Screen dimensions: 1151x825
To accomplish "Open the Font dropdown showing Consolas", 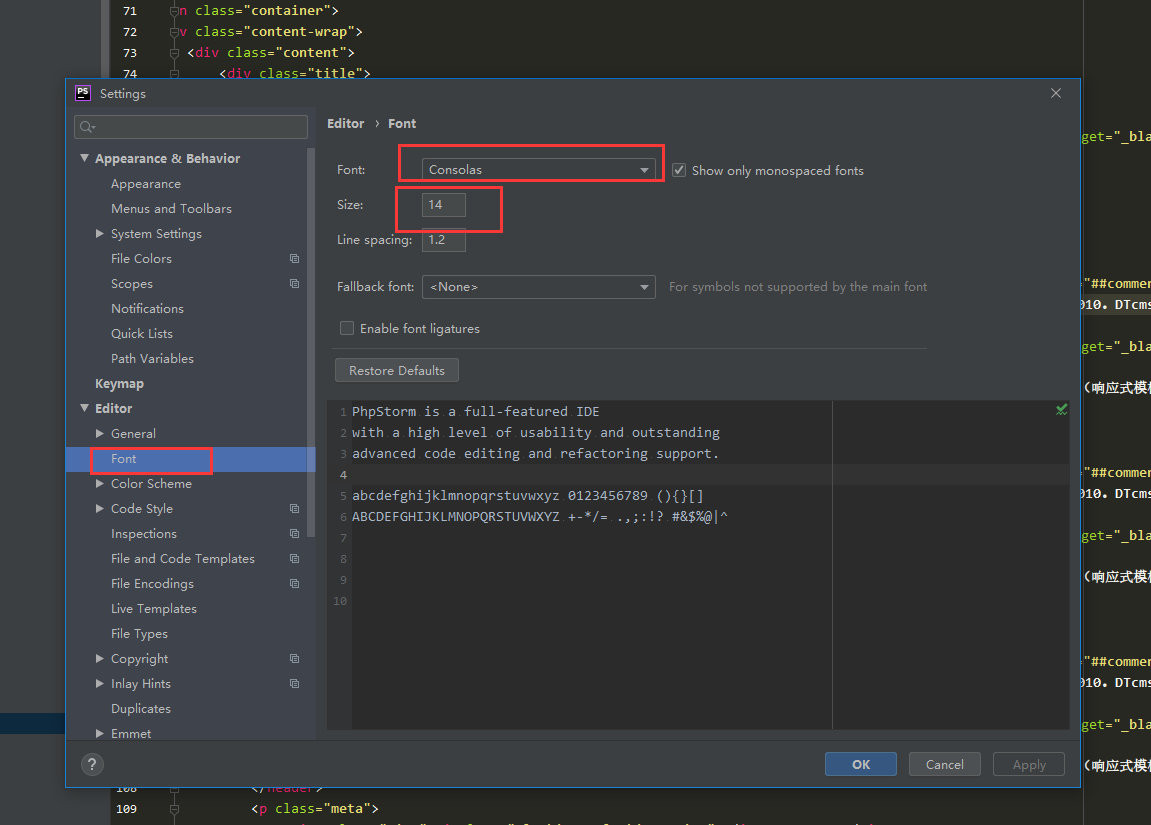I will point(539,170).
